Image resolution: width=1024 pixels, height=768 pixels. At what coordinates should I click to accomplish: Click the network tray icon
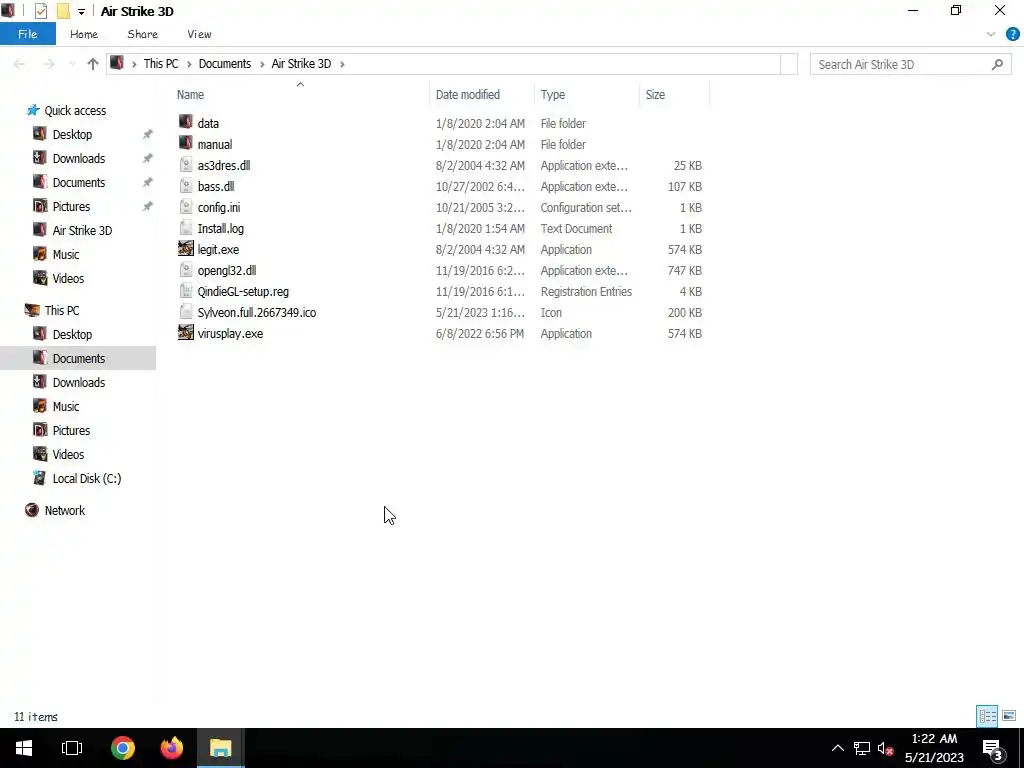[x=861, y=748]
